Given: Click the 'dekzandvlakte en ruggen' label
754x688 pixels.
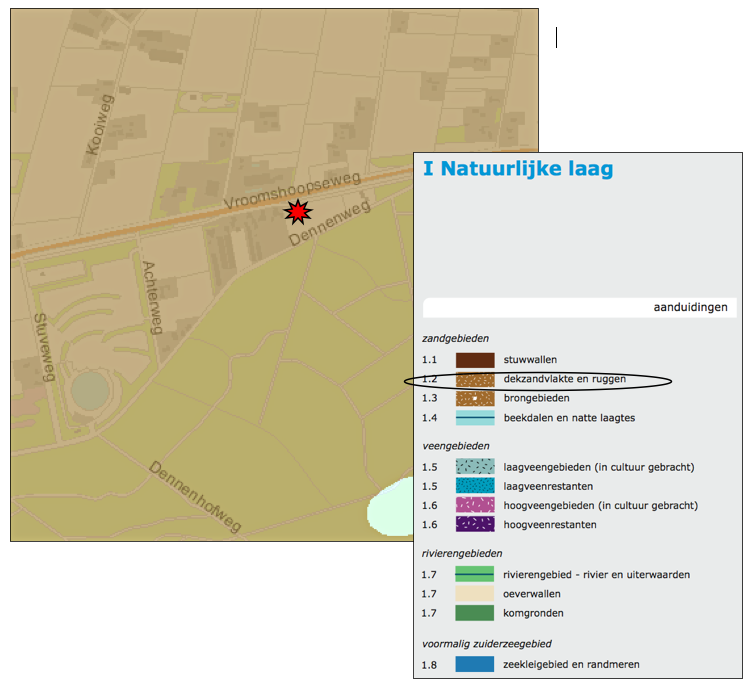Looking at the screenshot, I should click(x=565, y=379).
